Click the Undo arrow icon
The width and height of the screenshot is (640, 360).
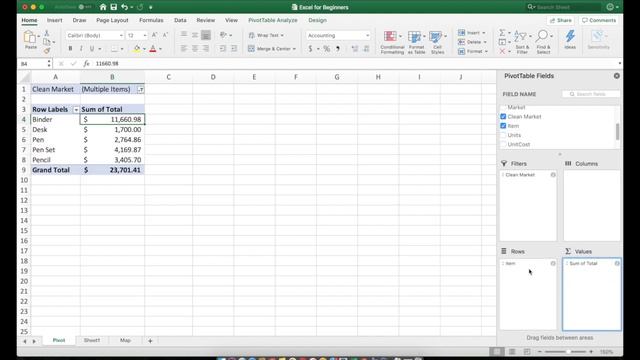(124, 7)
